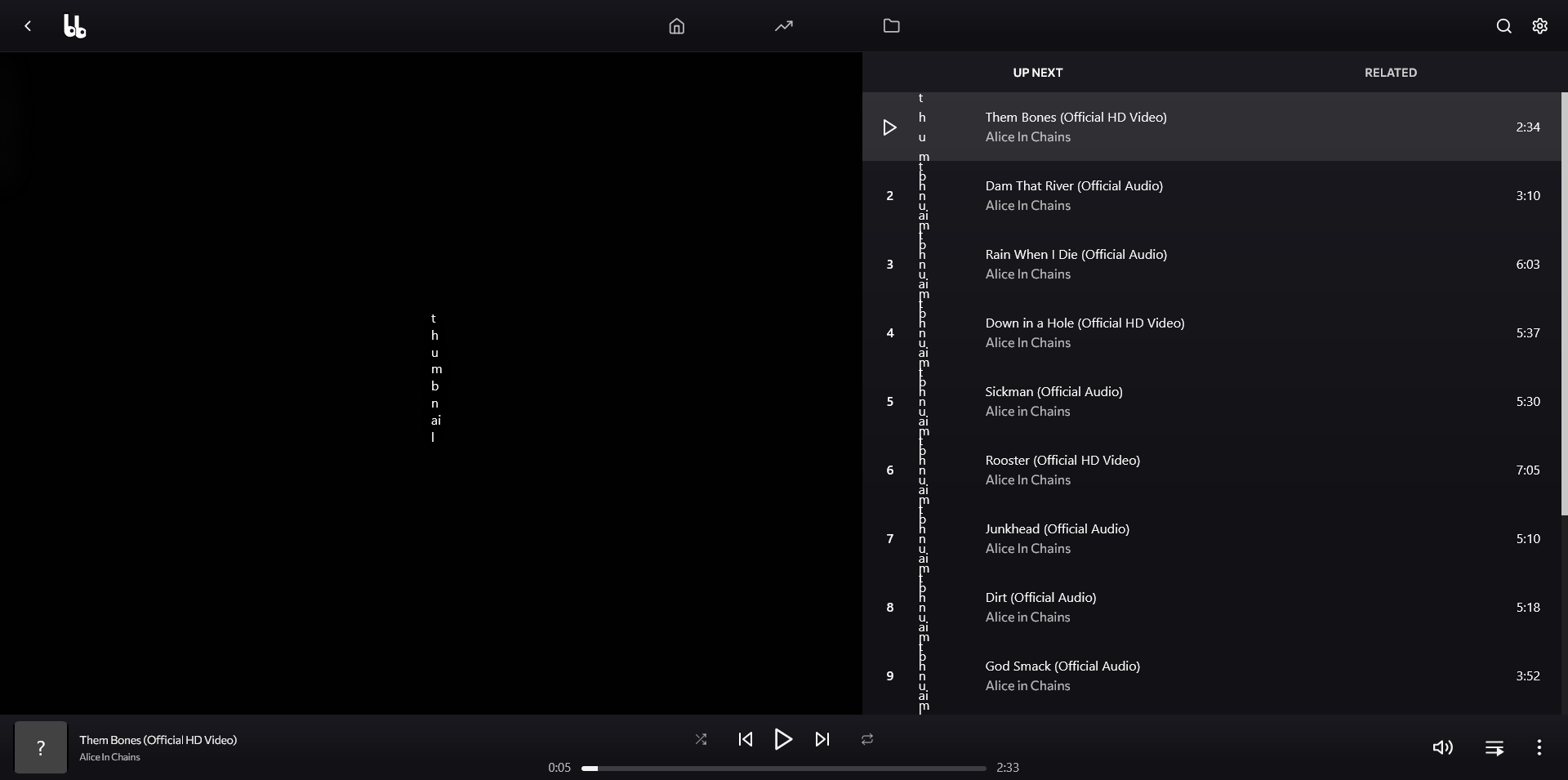Toggle shuffle mode
The height and width of the screenshot is (780, 1568).
click(x=701, y=739)
